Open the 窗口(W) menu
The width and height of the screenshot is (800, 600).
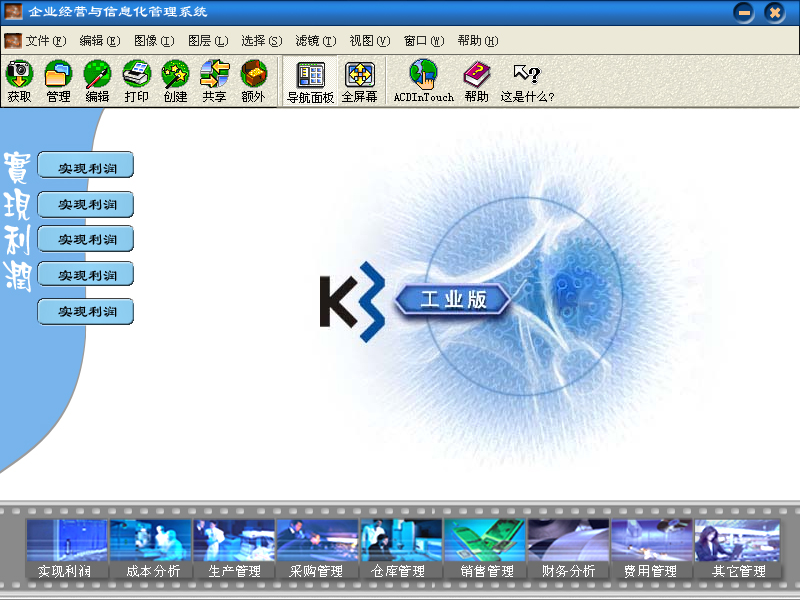(424, 40)
